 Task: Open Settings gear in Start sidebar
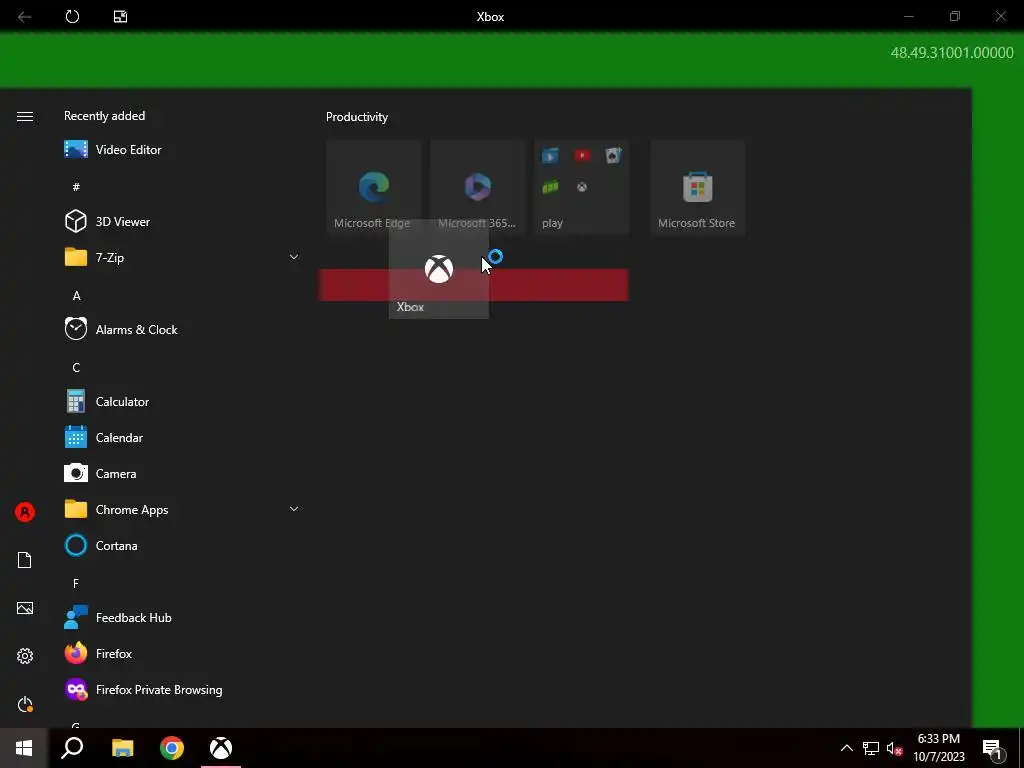click(25, 656)
